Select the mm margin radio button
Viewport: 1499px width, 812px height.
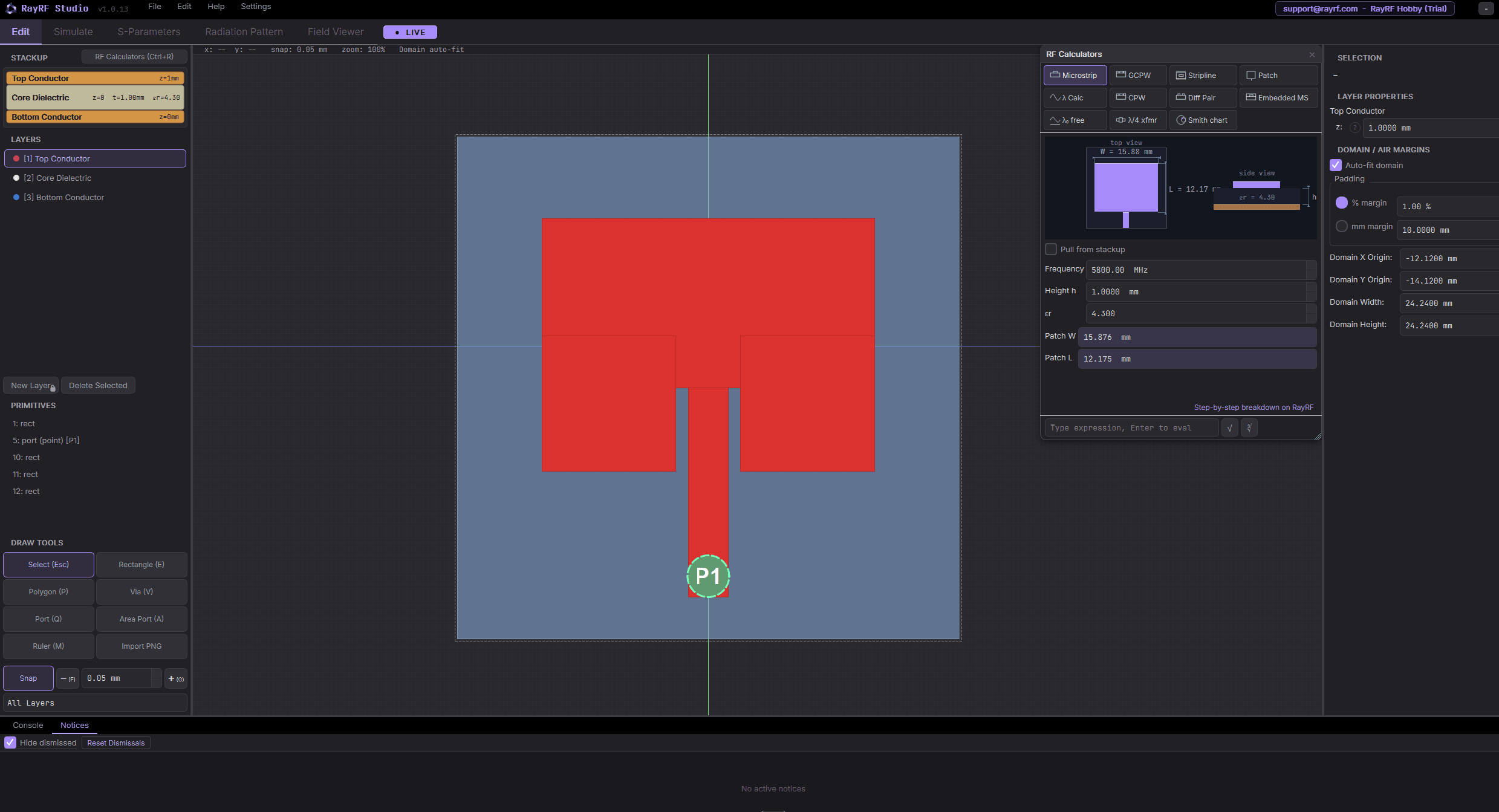pyautogui.click(x=1342, y=226)
